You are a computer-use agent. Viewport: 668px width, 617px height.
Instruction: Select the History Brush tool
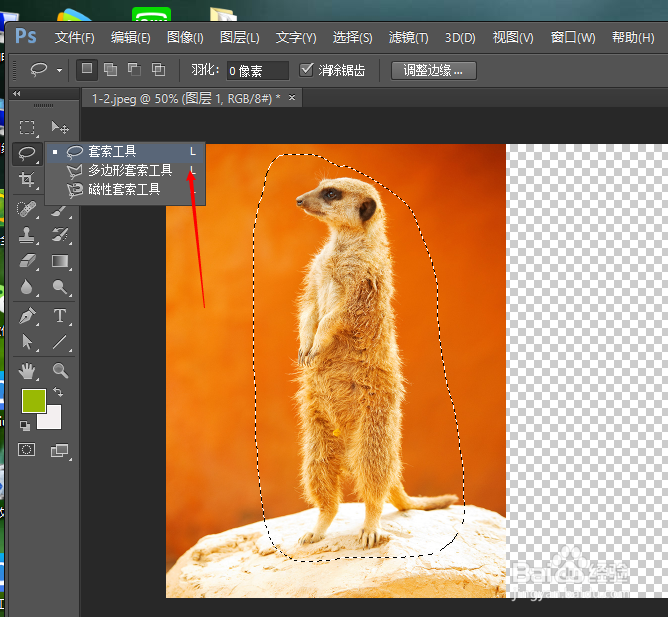pyautogui.click(x=60, y=235)
